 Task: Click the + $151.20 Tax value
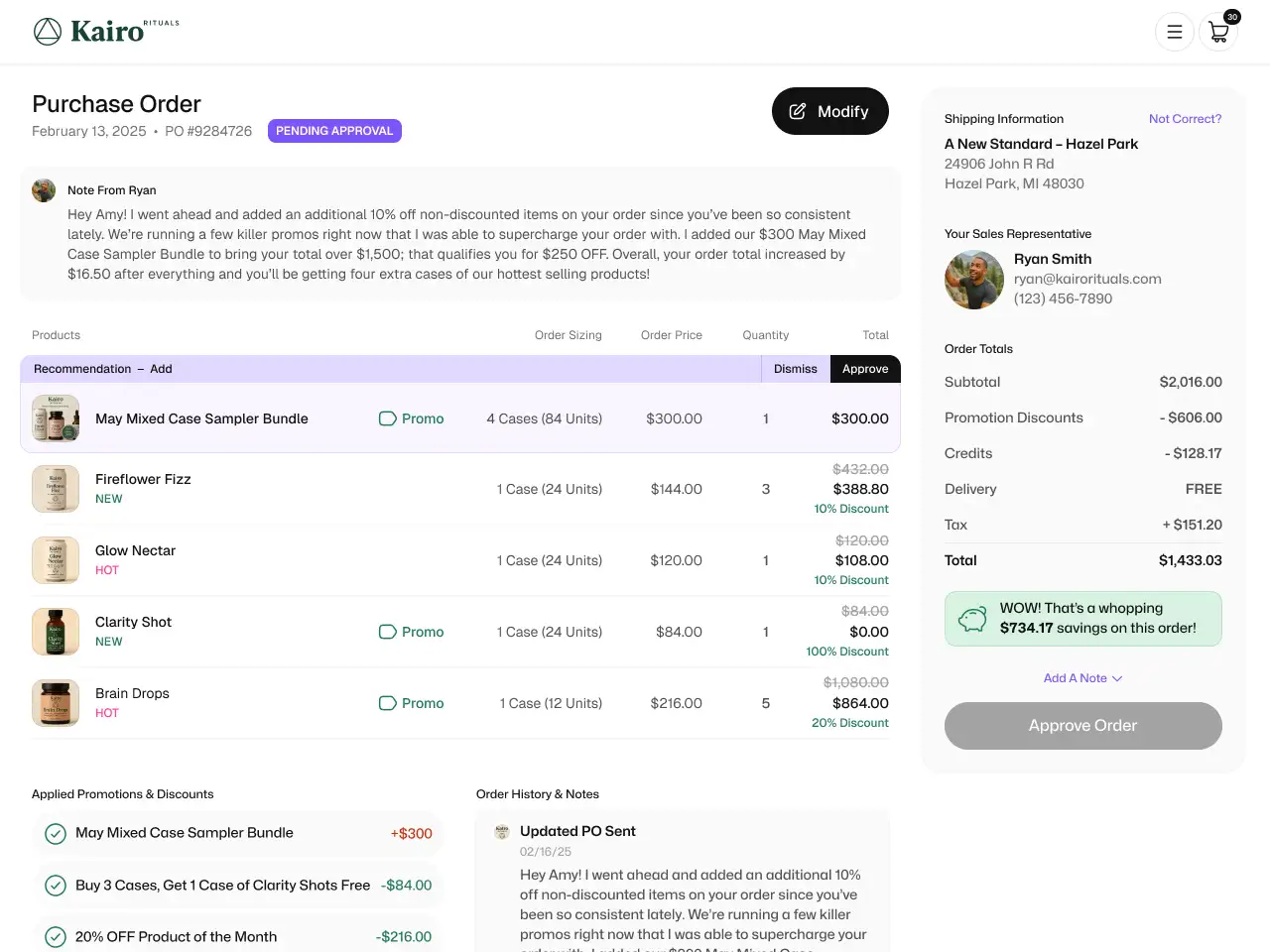point(1193,525)
